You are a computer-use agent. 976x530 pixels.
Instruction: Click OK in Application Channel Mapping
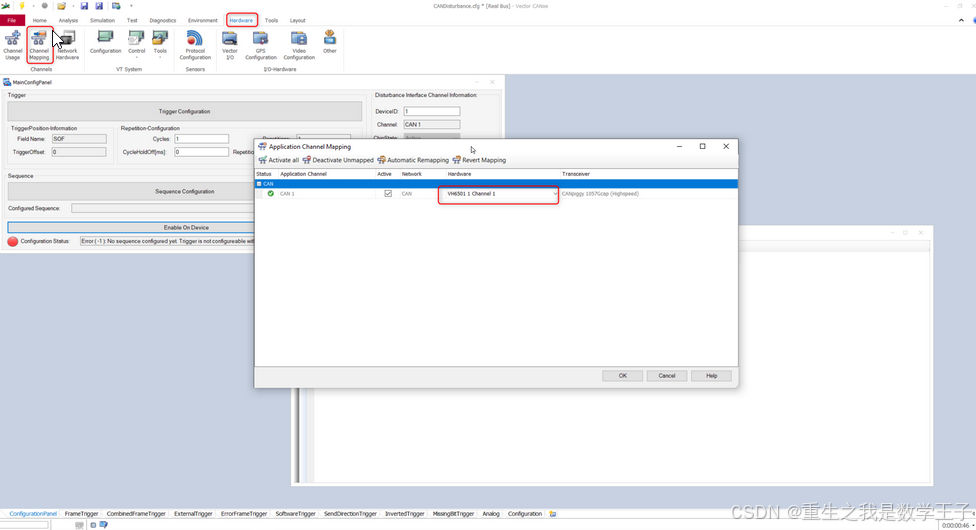coord(622,376)
